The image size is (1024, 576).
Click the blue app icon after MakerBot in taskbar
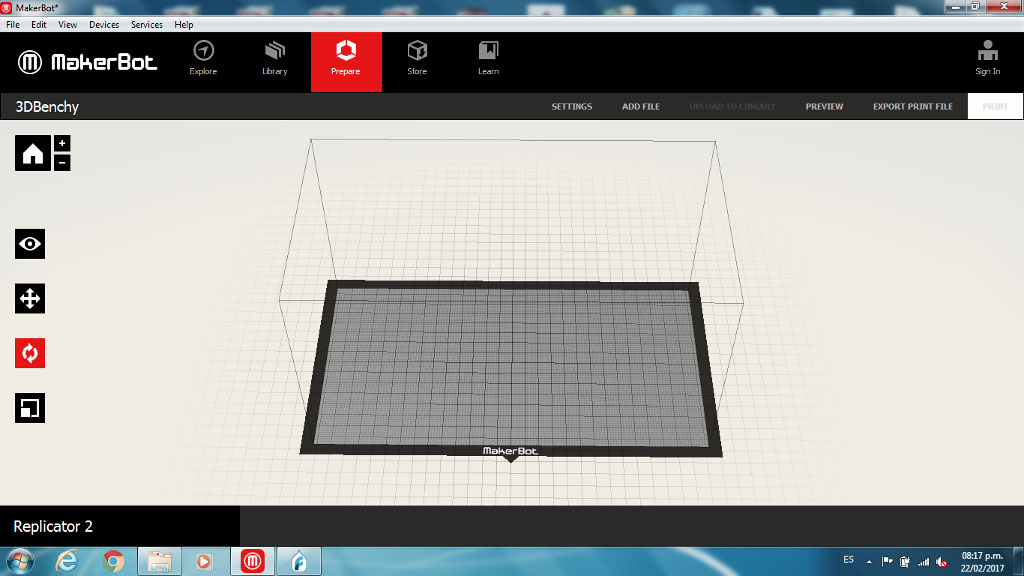[x=298, y=561]
